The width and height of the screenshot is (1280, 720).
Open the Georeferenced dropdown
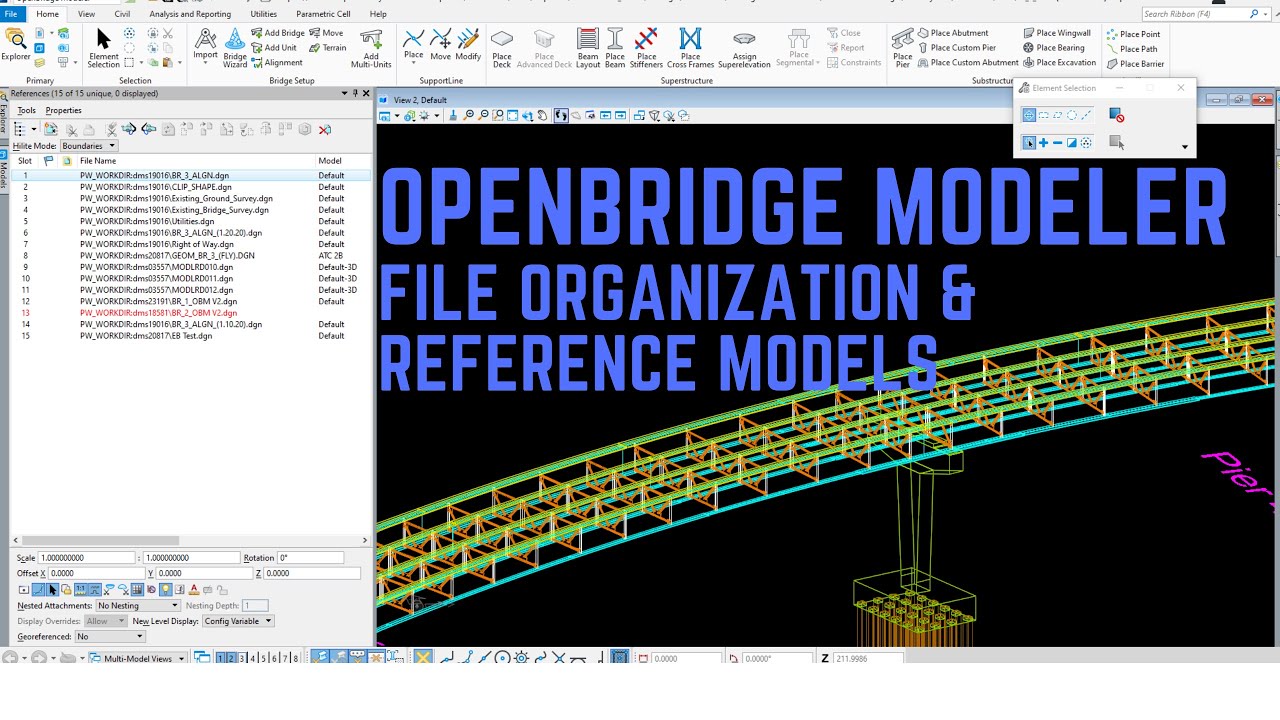click(x=110, y=637)
